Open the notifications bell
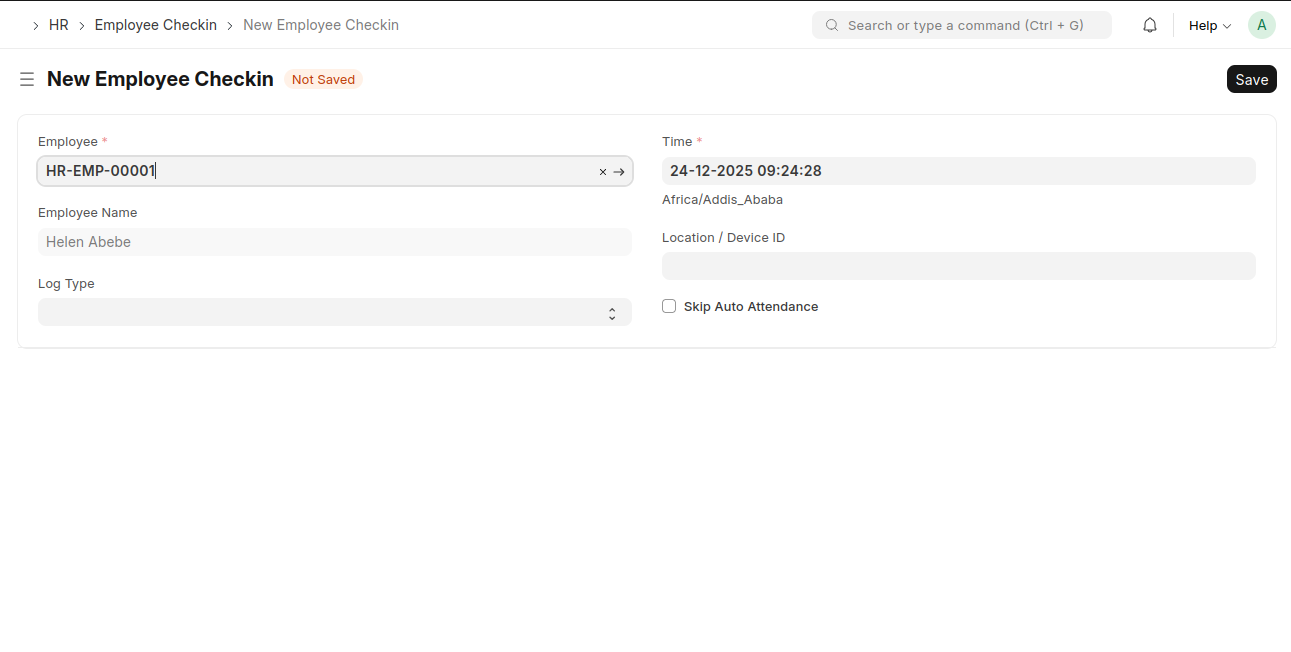Image resolution: width=1291 pixels, height=652 pixels. click(x=1150, y=25)
